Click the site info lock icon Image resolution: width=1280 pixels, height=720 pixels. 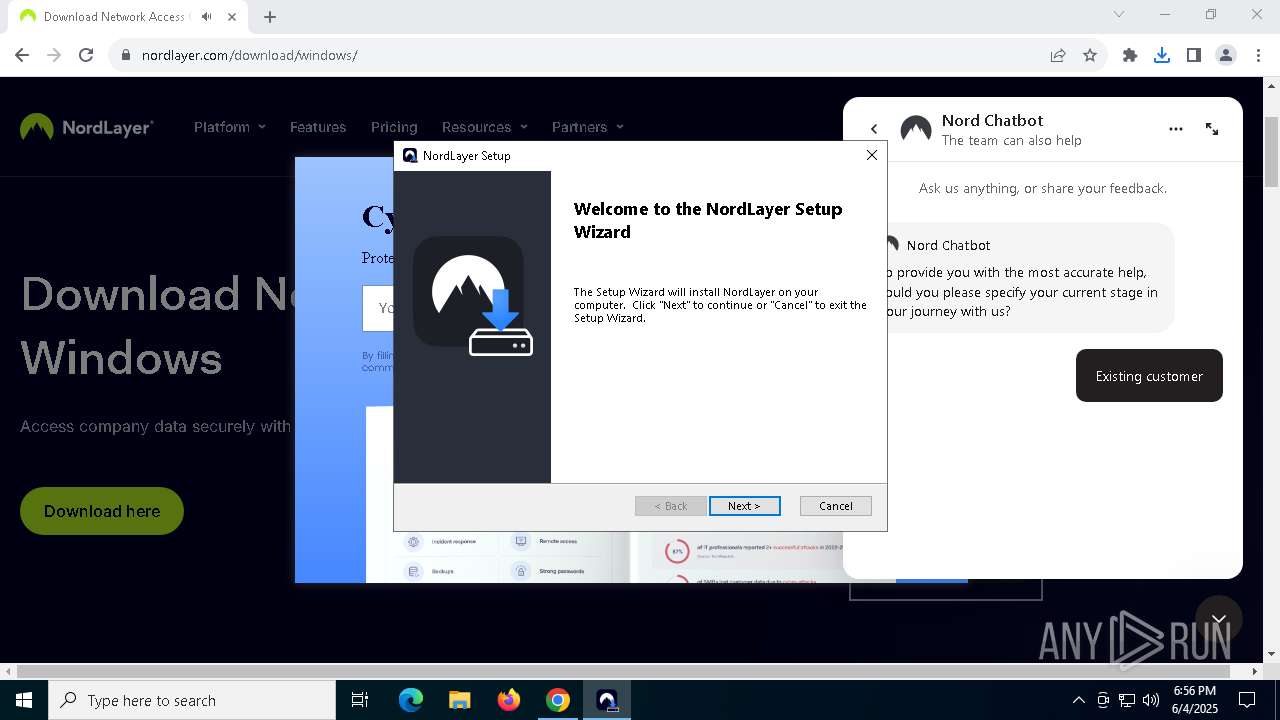click(126, 55)
